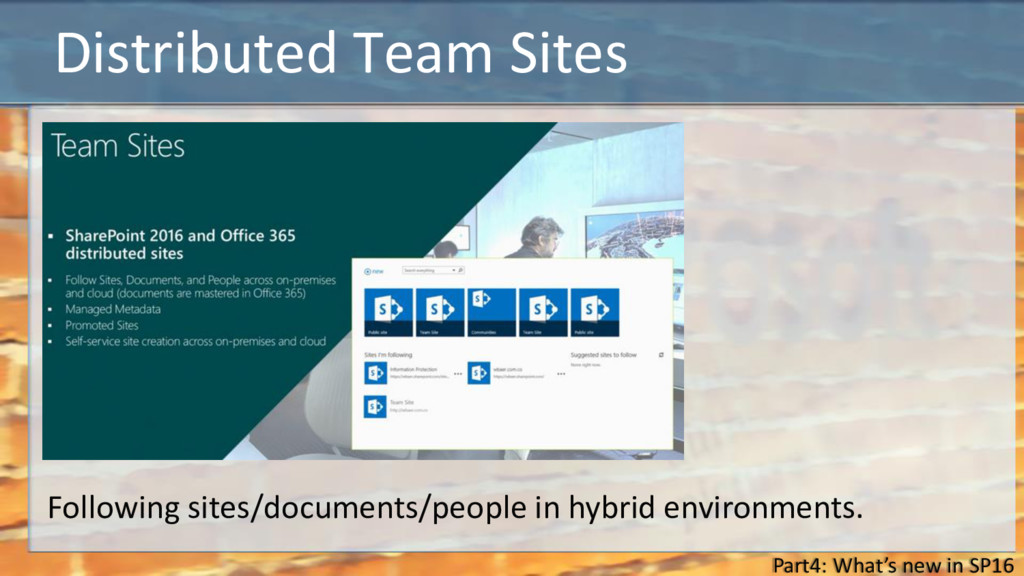Open the 'Information Protection' followed site link
The image size is (1024, 576).
[x=413, y=370]
